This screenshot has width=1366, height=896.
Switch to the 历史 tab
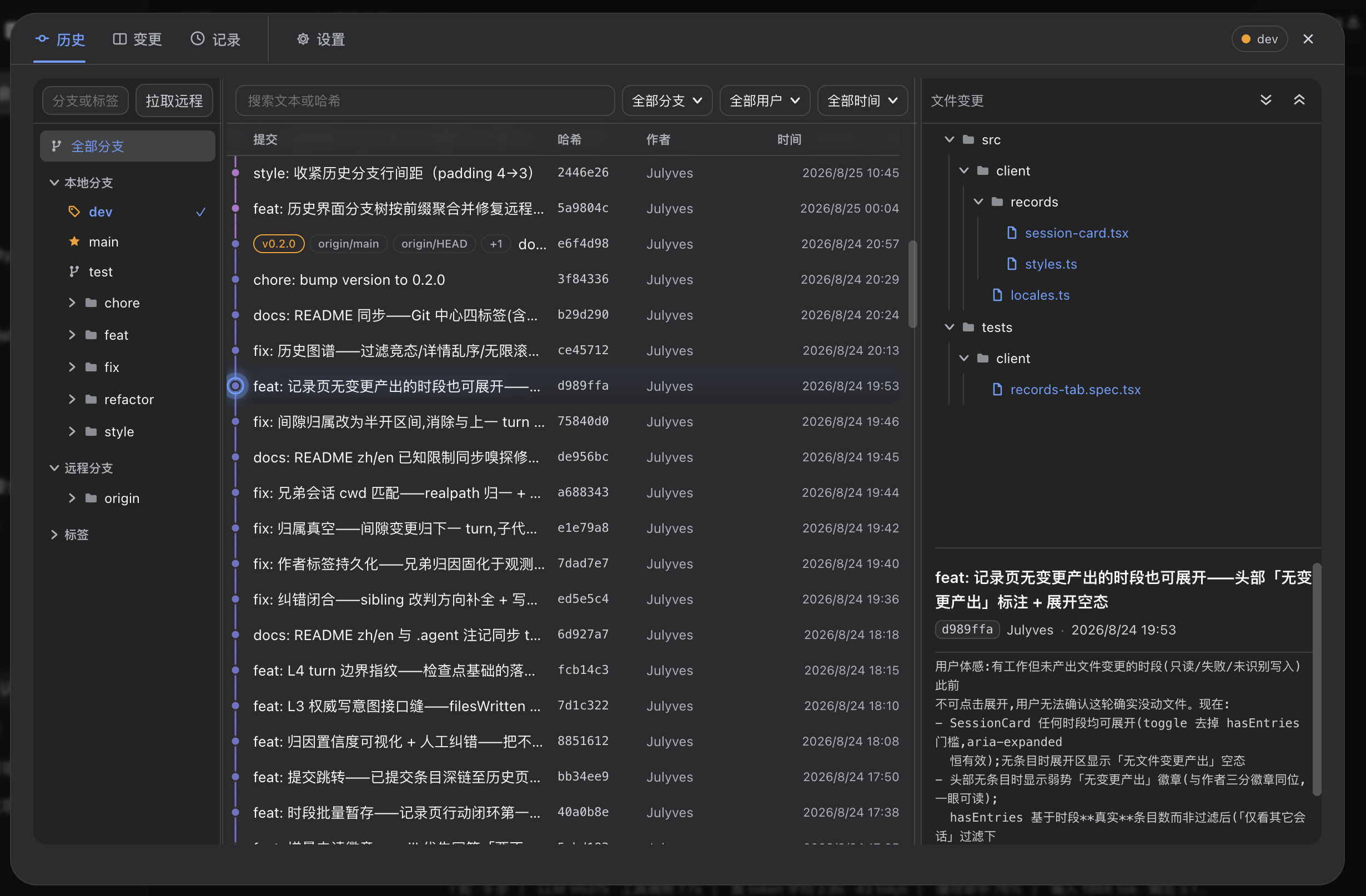tap(59, 39)
